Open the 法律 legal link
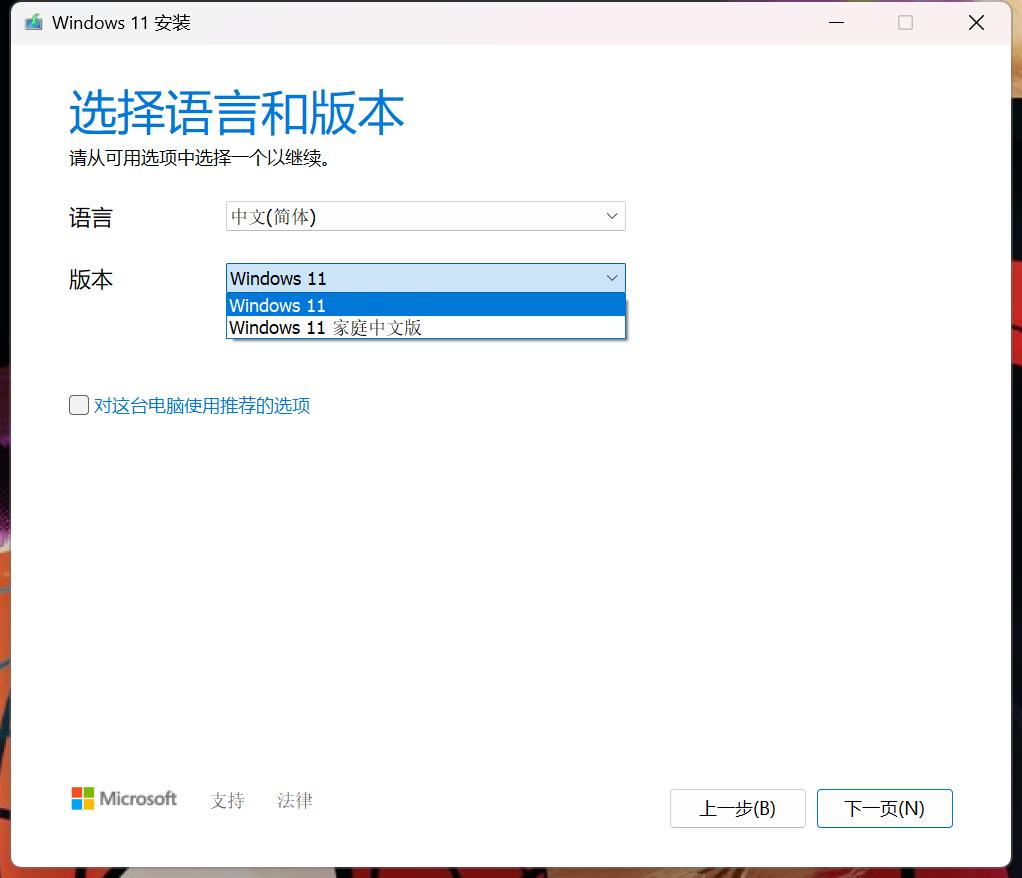The width and height of the screenshot is (1022, 878). 294,800
